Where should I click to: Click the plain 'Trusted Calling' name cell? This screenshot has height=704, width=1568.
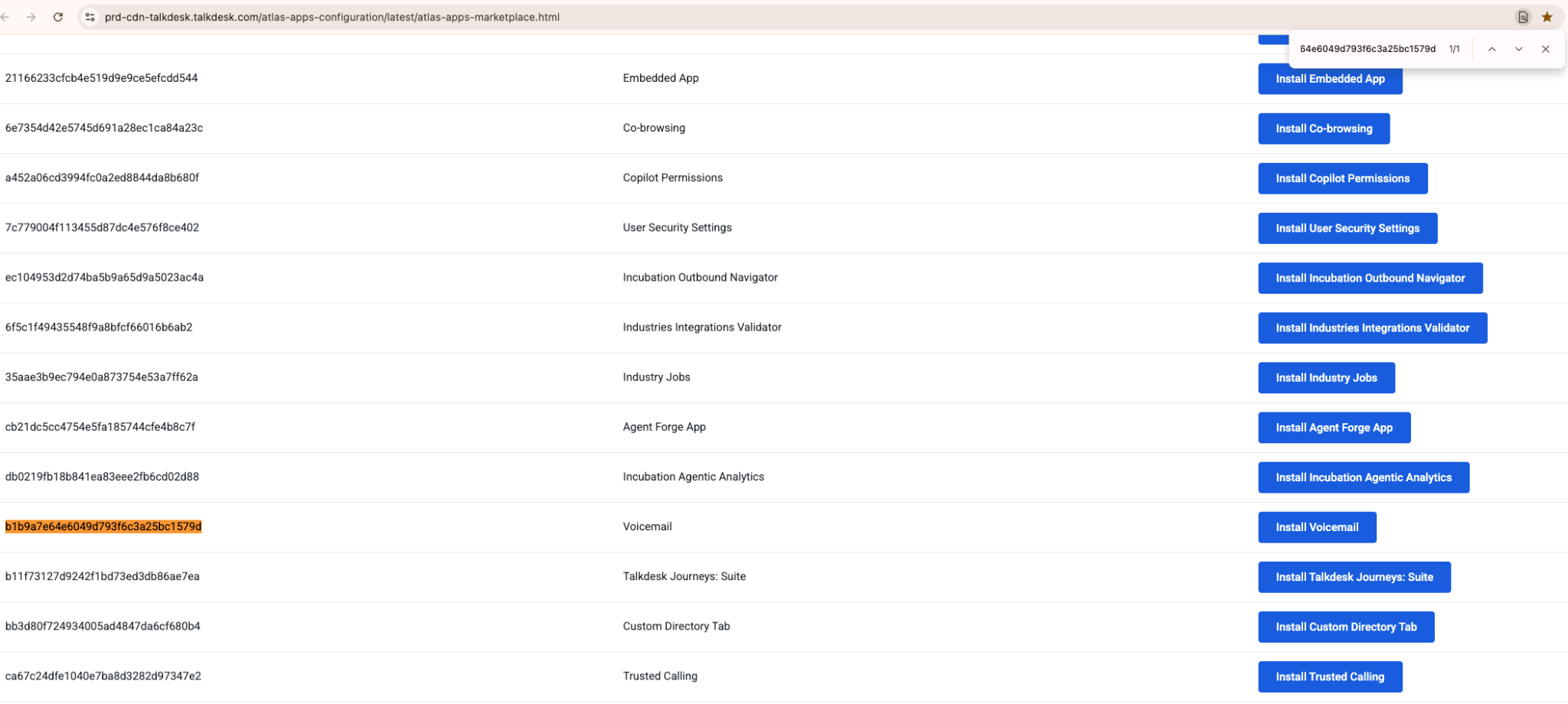(x=660, y=676)
